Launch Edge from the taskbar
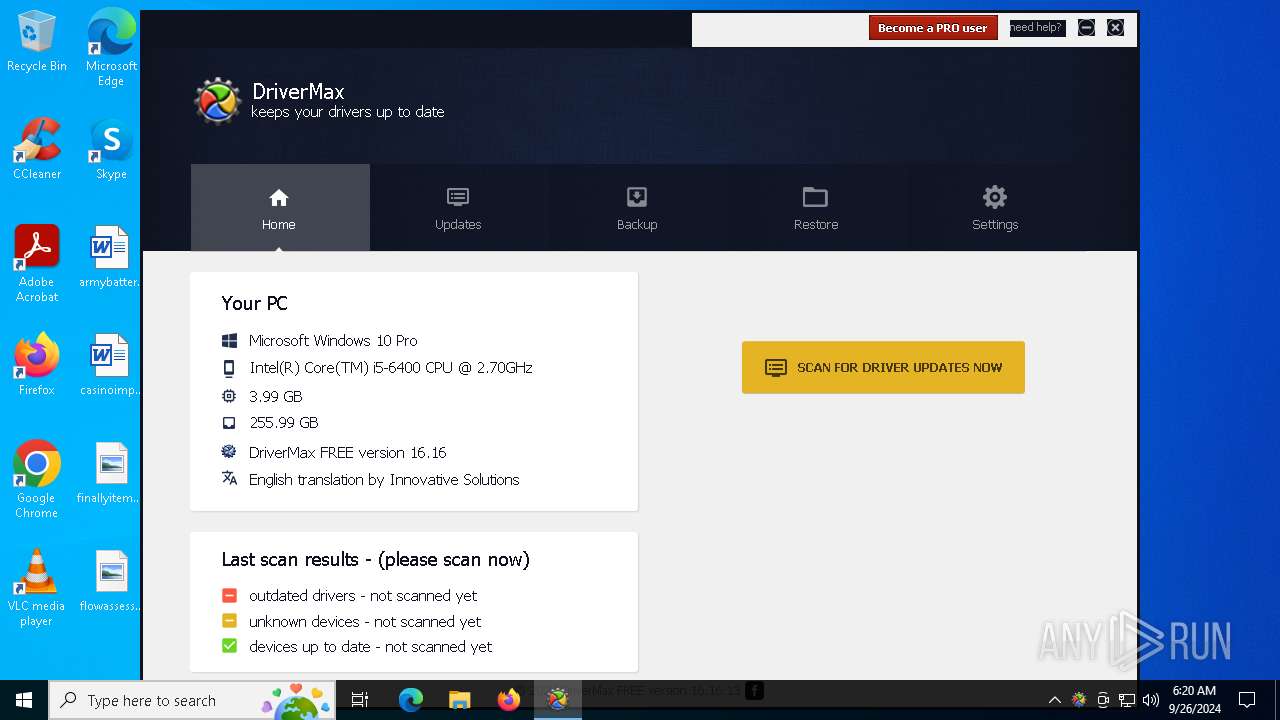Image resolution: width=1280 pixels, height=720 pixels. coord(411,700)
